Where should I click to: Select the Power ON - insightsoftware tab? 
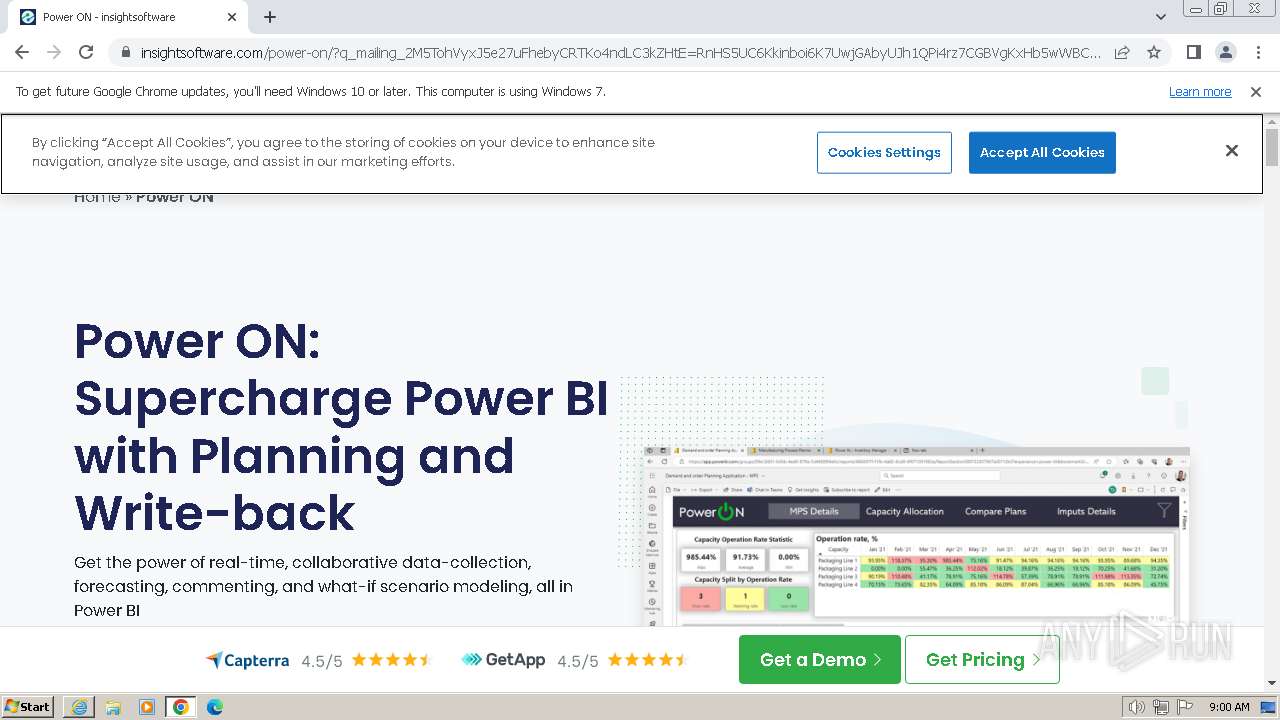tap(125, 17)
